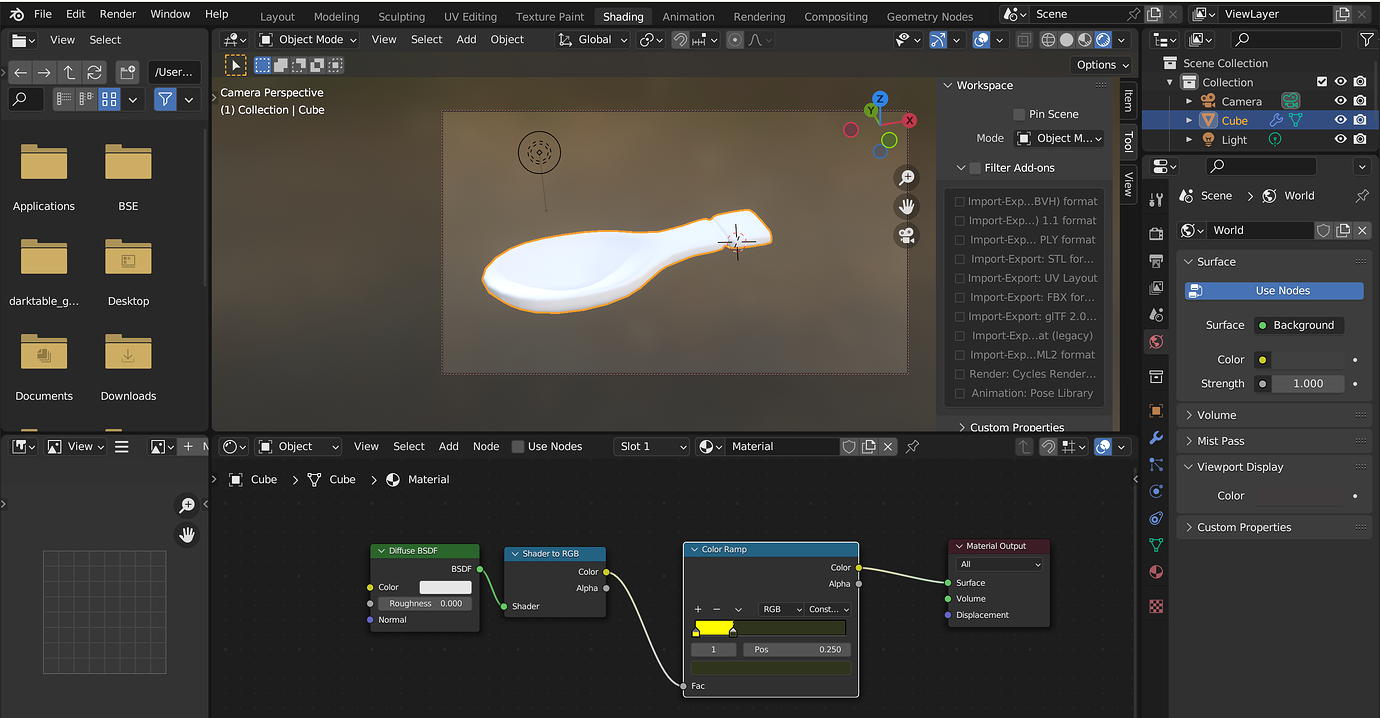Open the Global transform orientation dropdown
This screenshot has height=718, width=1380.
click(594, 40)
